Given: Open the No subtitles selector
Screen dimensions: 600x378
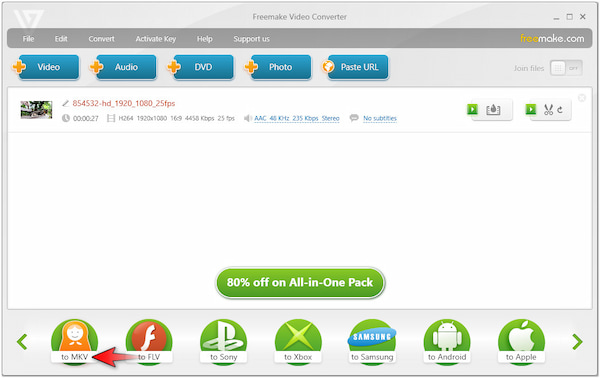Looking at the screenshot, I should tap(380, 118).
